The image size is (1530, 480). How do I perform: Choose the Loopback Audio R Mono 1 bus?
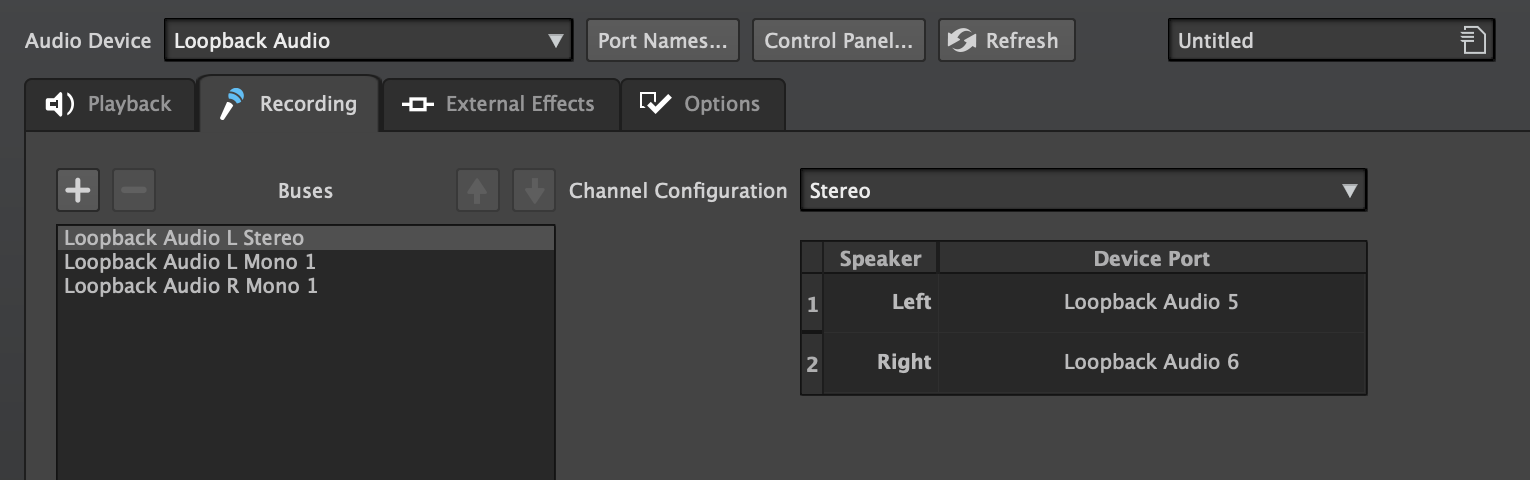click(x=190, y=286)
